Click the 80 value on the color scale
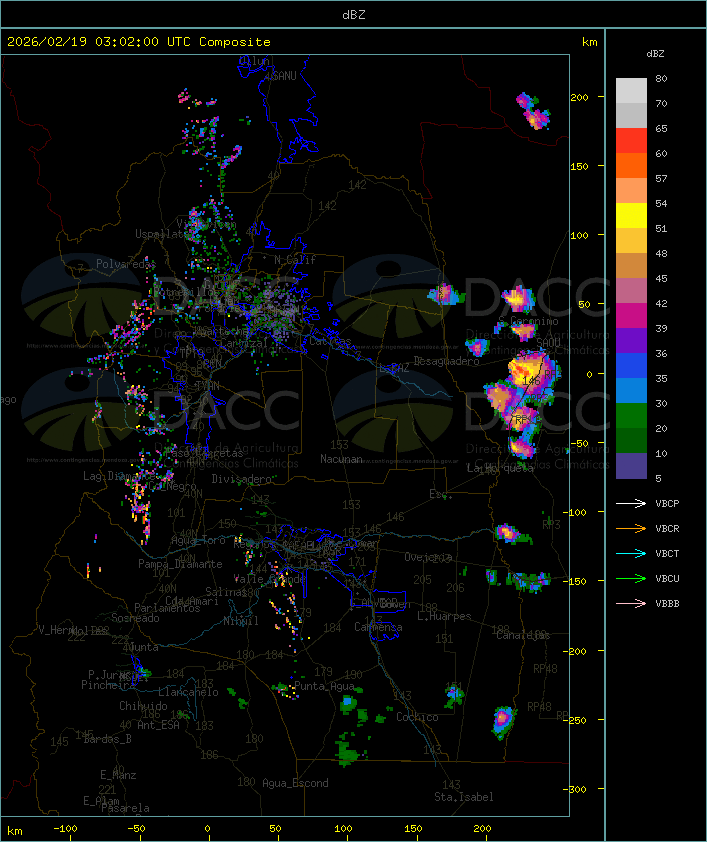Viewport: 707px width, 842px height. pyautogui.click(x=661, y=78)
